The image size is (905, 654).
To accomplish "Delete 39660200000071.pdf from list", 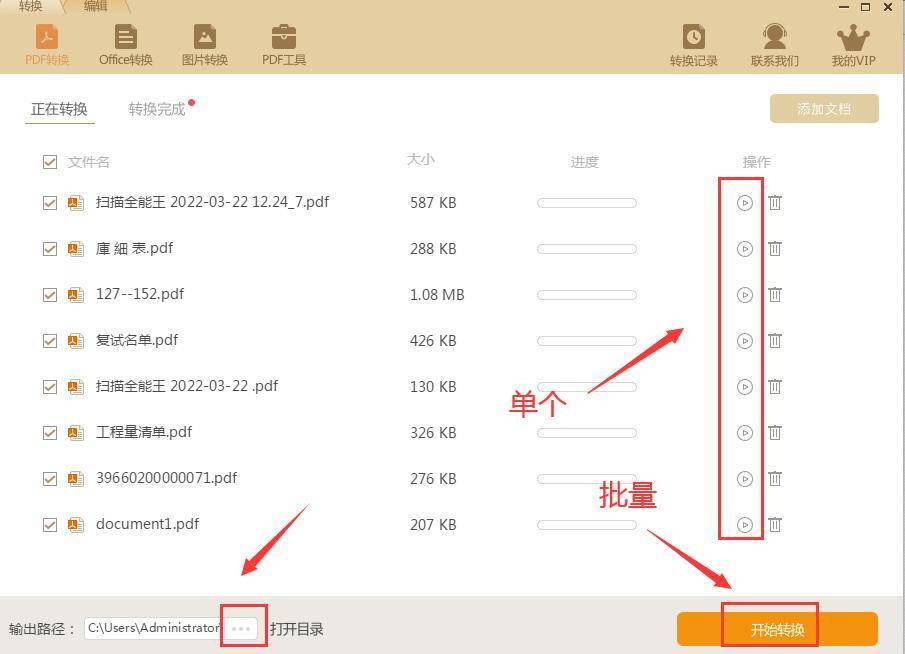I will 775,479.
